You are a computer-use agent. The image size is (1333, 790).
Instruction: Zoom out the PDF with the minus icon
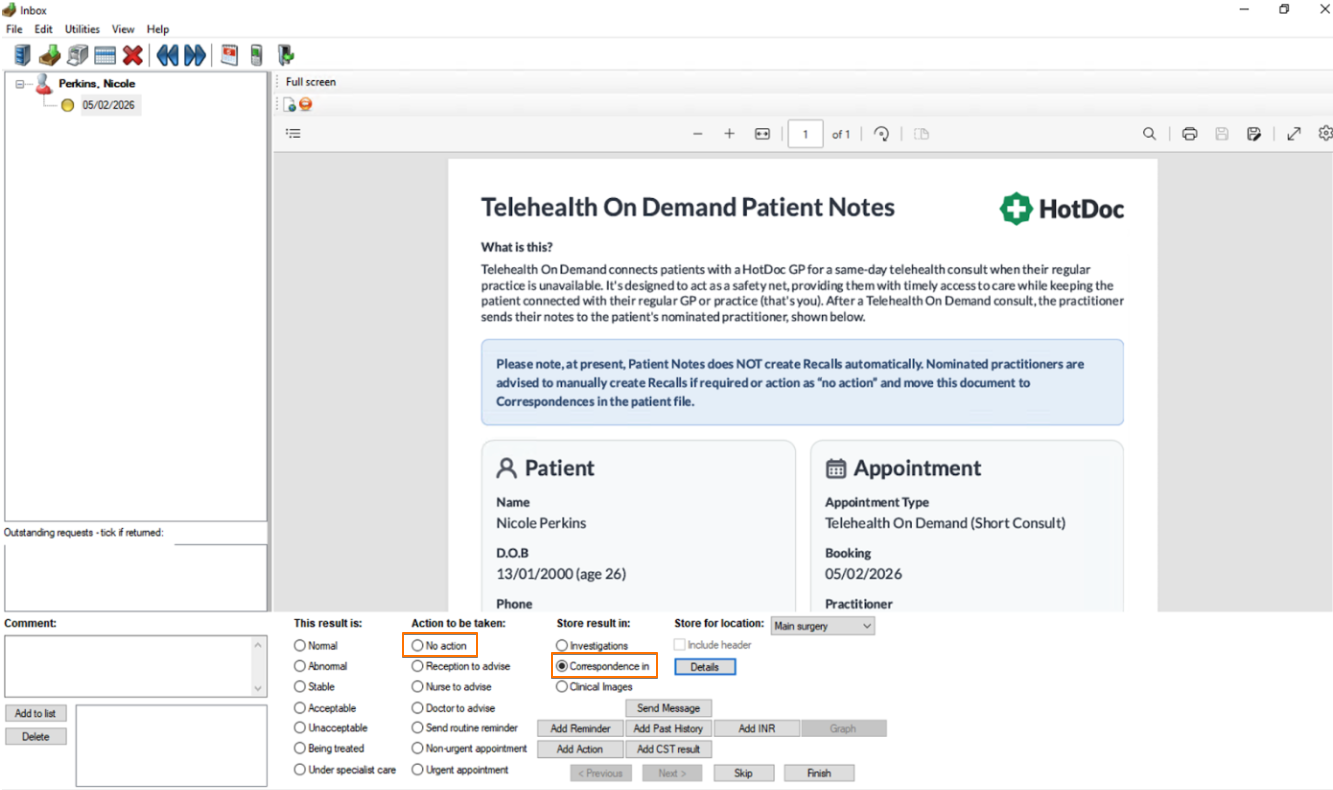pos(698,134)
